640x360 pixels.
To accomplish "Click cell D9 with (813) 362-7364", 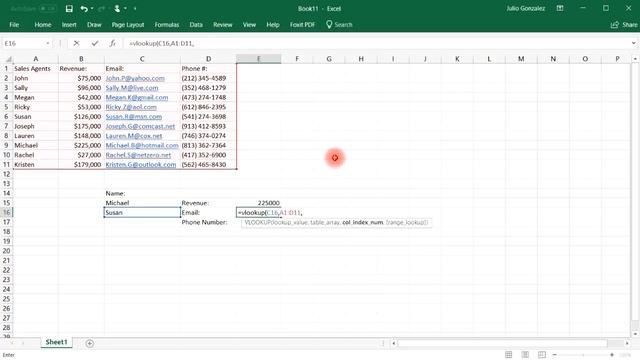I will [x=208, y=145].
